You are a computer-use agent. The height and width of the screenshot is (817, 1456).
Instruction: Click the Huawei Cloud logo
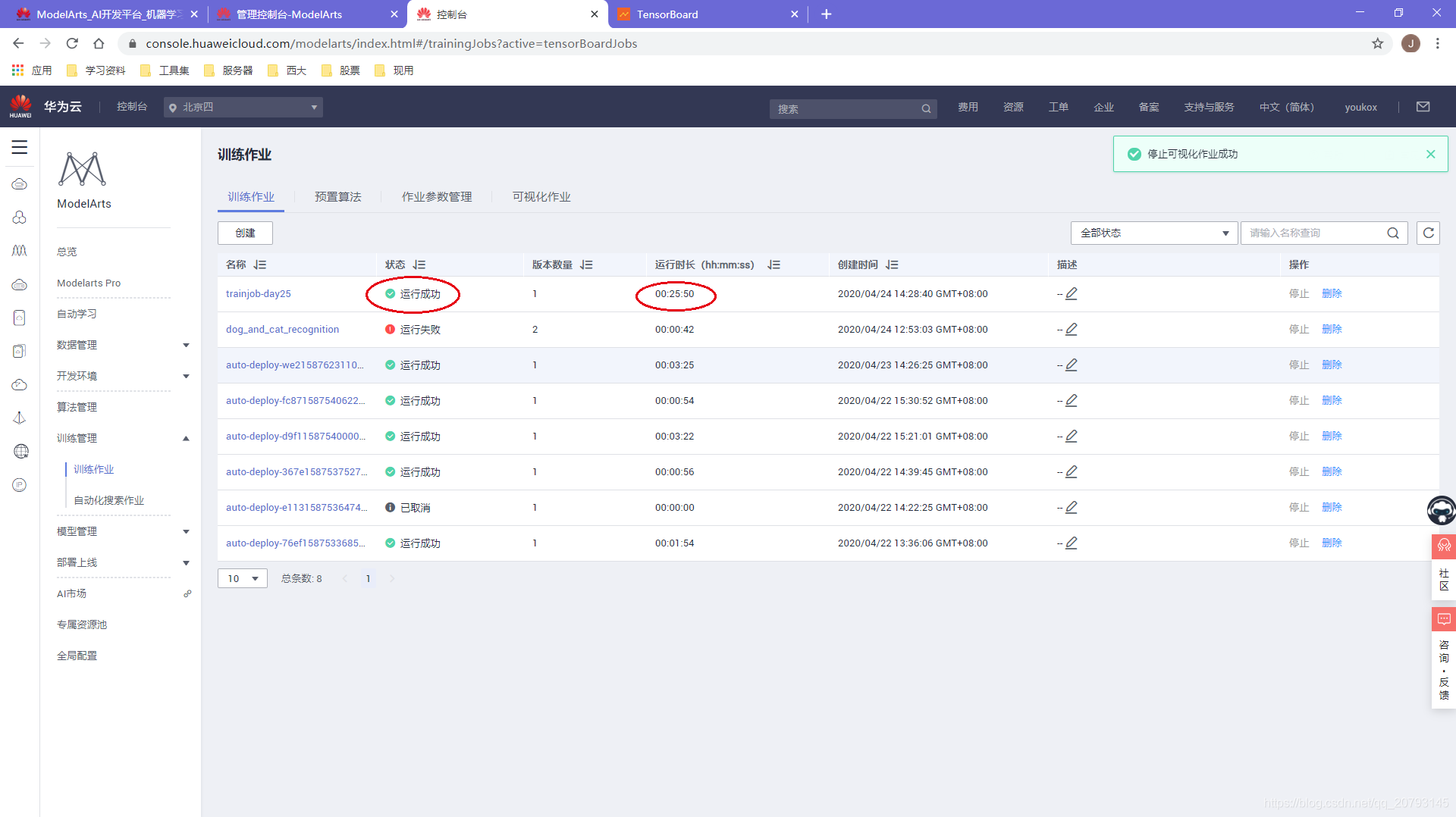[x=20, y=106]
